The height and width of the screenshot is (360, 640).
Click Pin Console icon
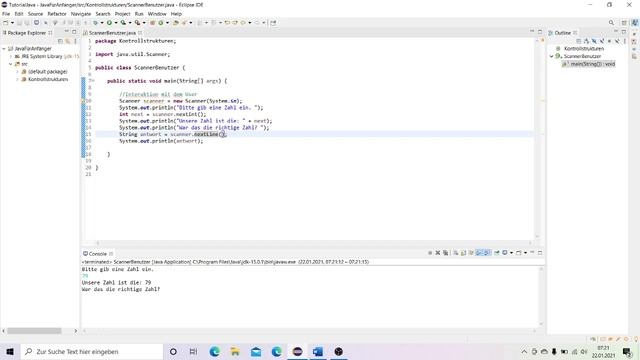(x=497, y=253)
